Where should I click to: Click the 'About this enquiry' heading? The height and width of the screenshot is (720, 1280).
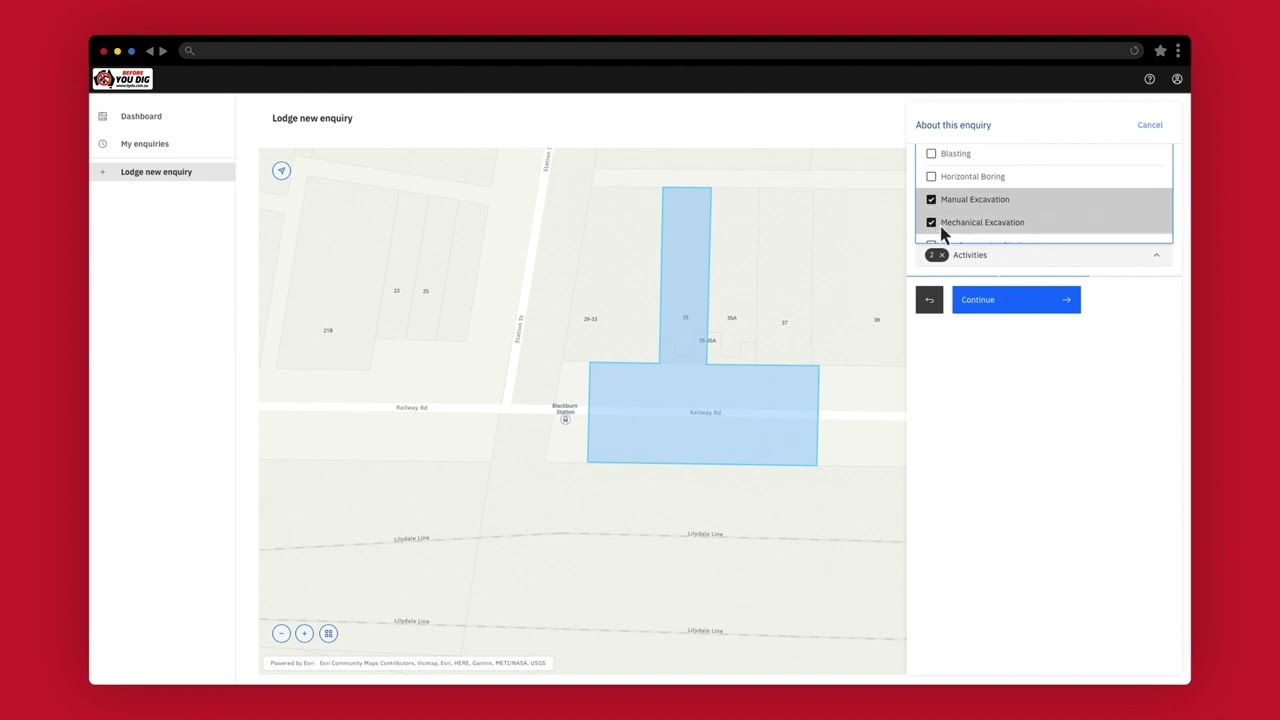click(x=953, y=125)
